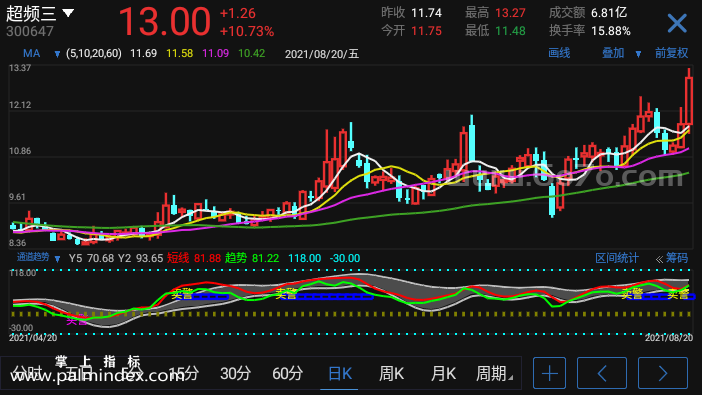Expand the 通道趋势 indicator dropdown
Viewport: 702px width, 395px height.
(57, 258)
